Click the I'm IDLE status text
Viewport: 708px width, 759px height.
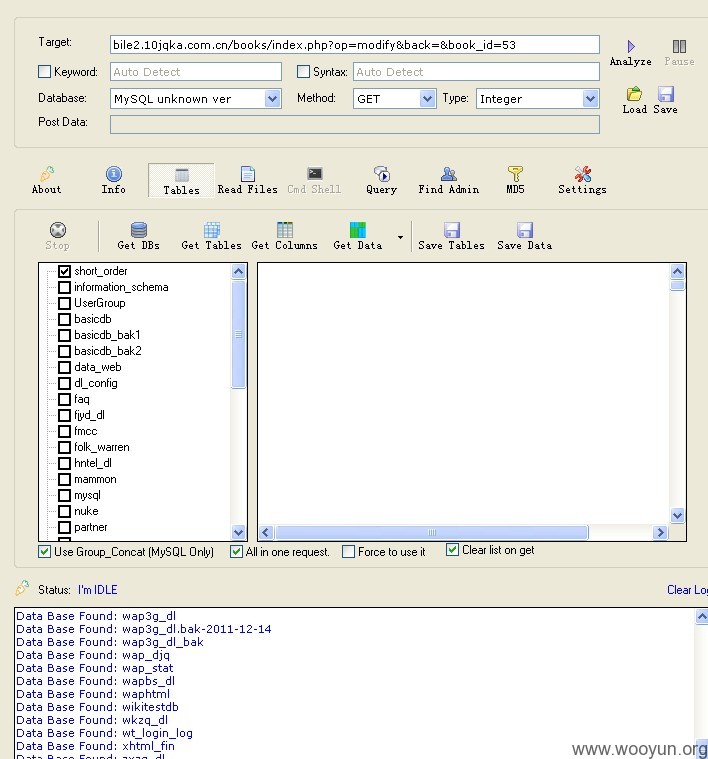pos(98,590)
